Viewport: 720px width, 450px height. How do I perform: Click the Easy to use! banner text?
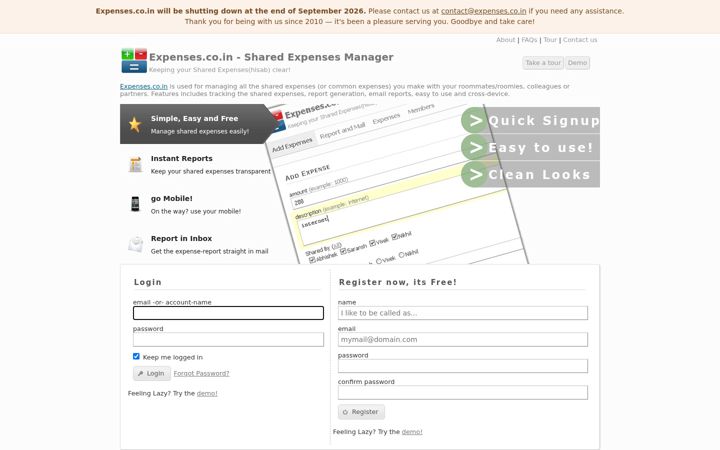pos(541,148)
